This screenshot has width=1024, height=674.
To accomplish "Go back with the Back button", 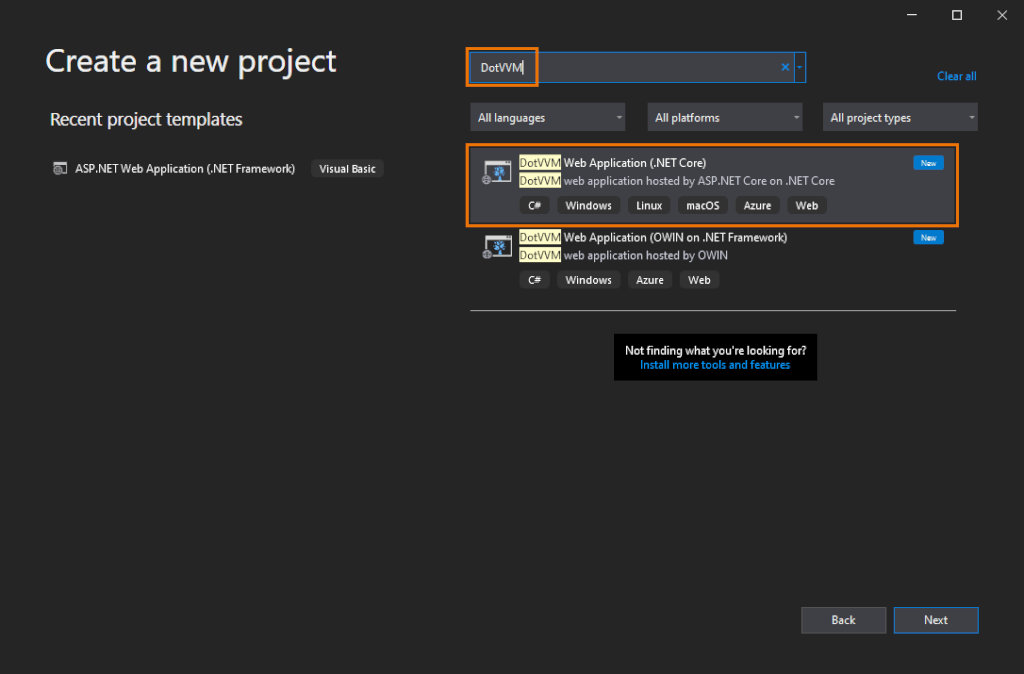I will [843, 620].
